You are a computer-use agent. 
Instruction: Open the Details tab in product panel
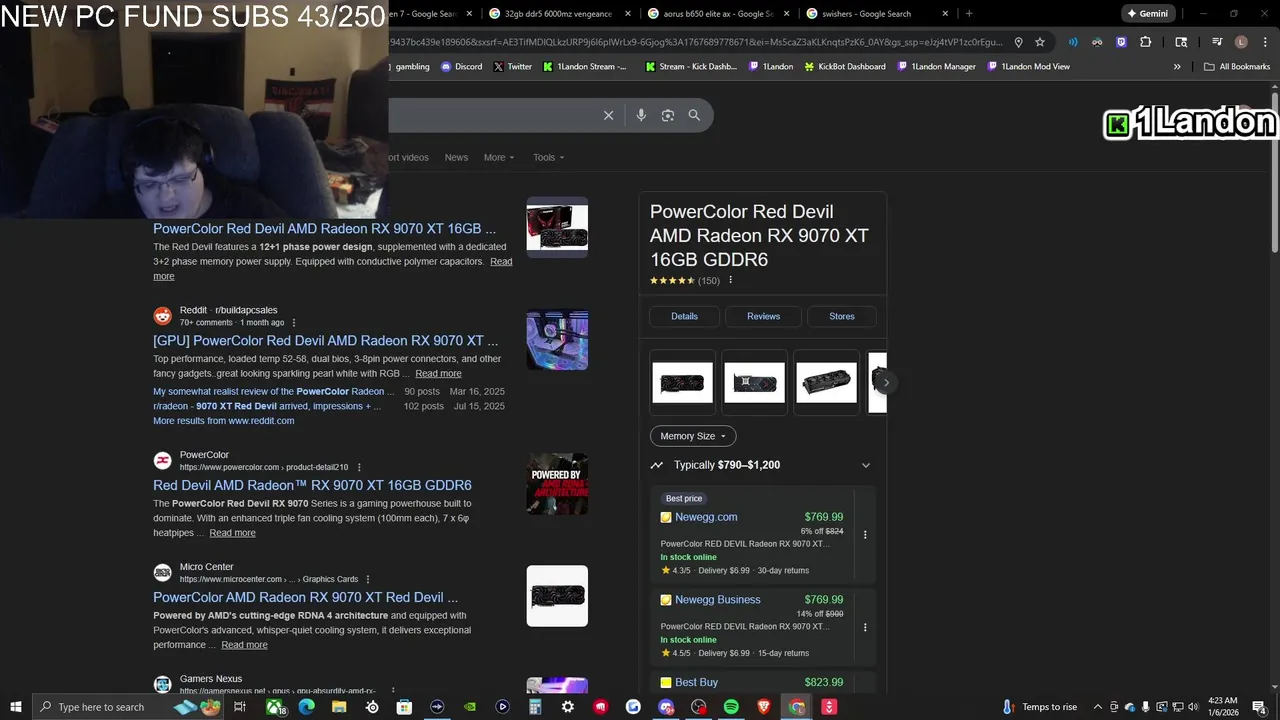point(685,316)
